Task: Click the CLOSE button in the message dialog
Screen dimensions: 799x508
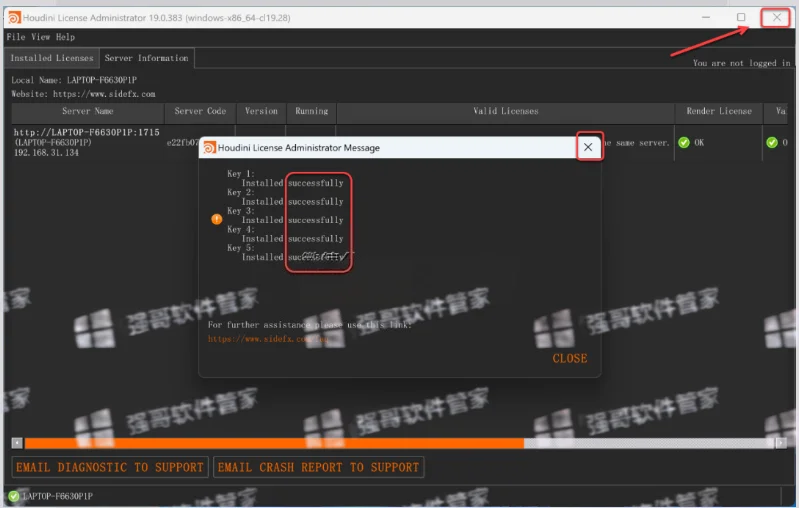Action: pos(570,358)
